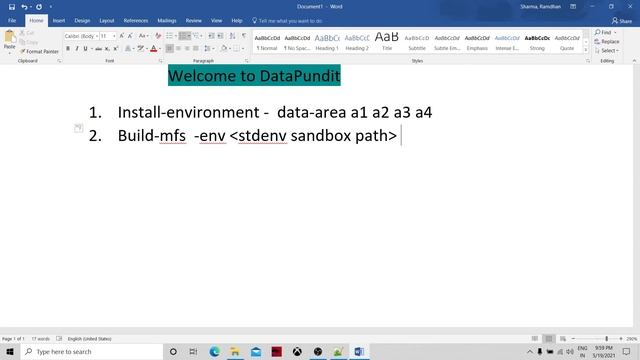Image resolution: width=640 pixels, height=360 pixels.
Task: Open the font name combo box
Action: tap(81, 36)
